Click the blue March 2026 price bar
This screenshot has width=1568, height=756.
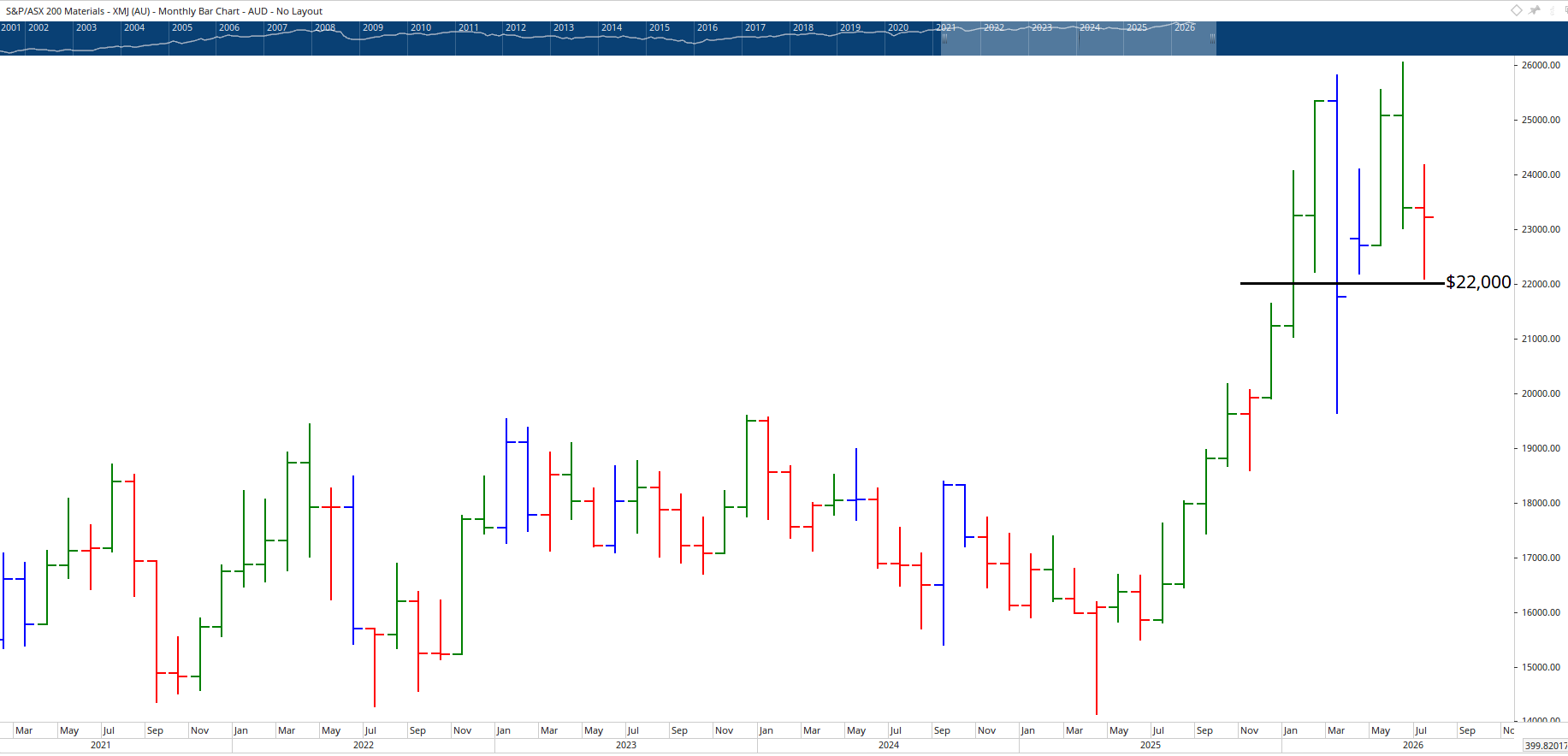1337,244
